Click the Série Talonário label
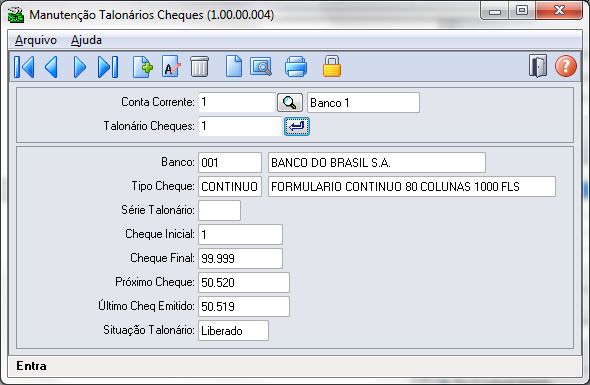Screen dimensions: 590x385 [x=158, y=210]
